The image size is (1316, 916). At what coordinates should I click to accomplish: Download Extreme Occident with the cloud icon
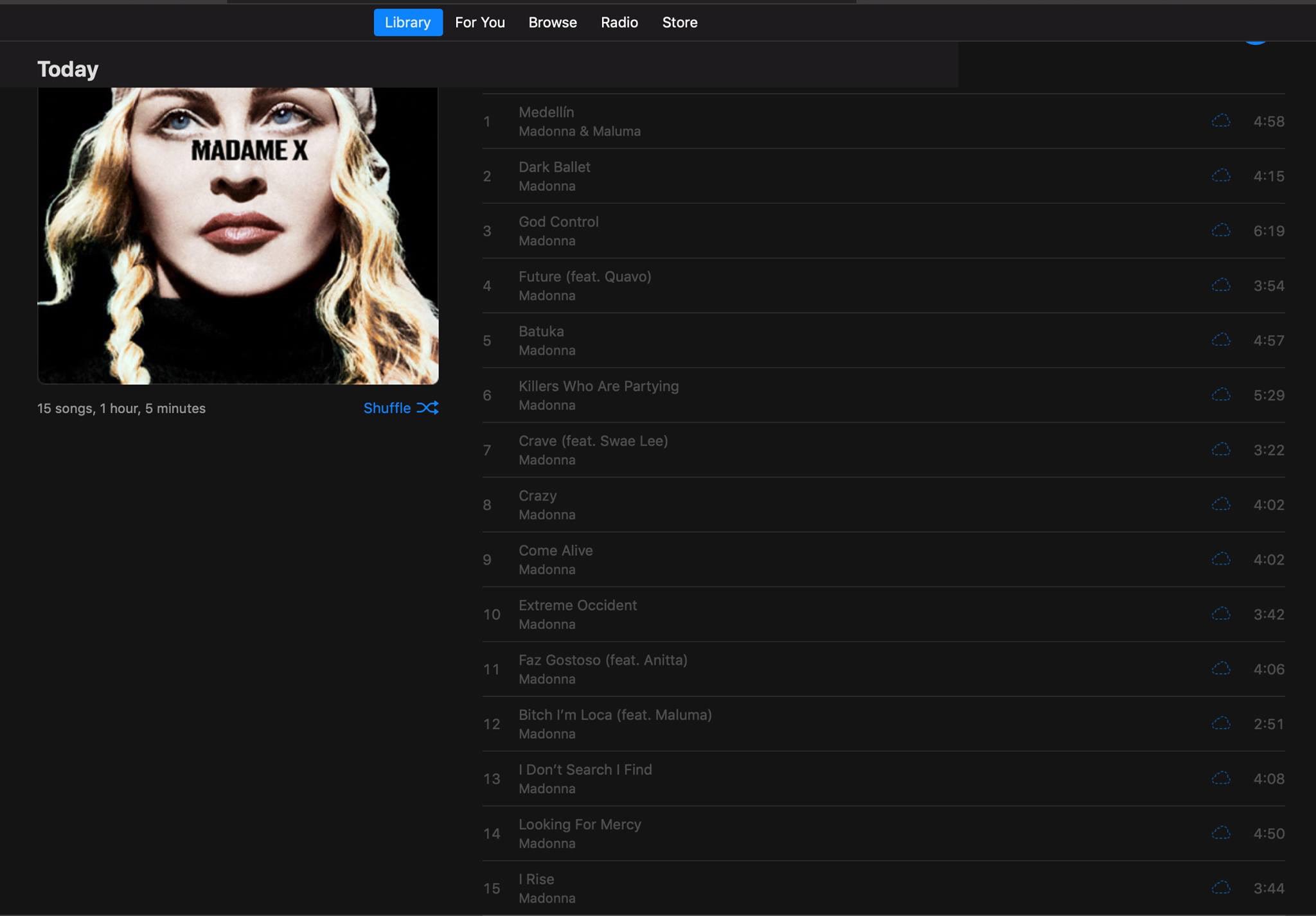click(x=1221, y=614)
